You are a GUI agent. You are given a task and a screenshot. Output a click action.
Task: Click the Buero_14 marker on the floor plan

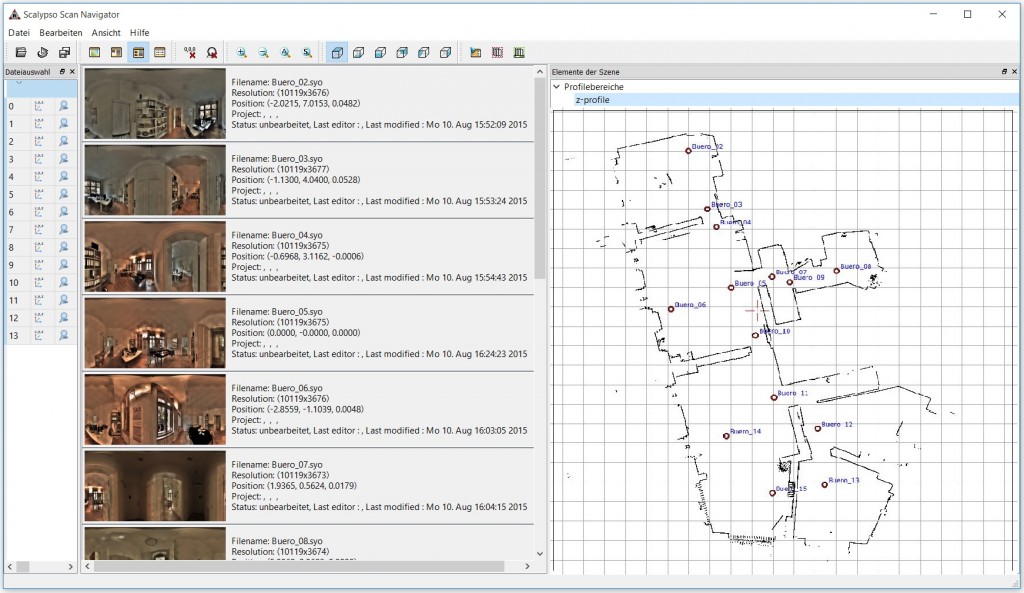726,436
